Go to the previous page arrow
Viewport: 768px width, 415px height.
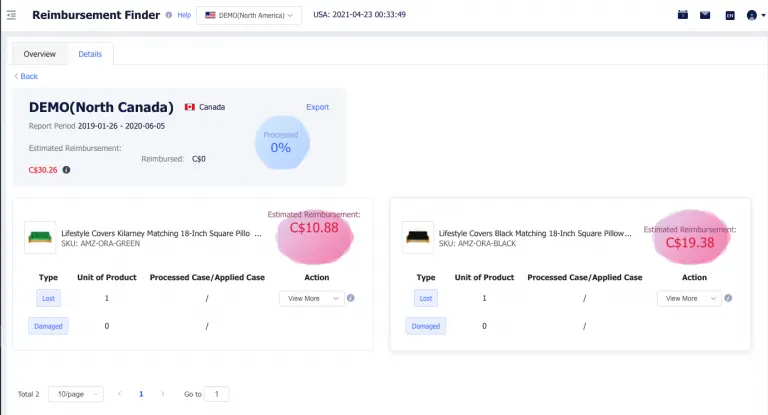pos(120,393)
